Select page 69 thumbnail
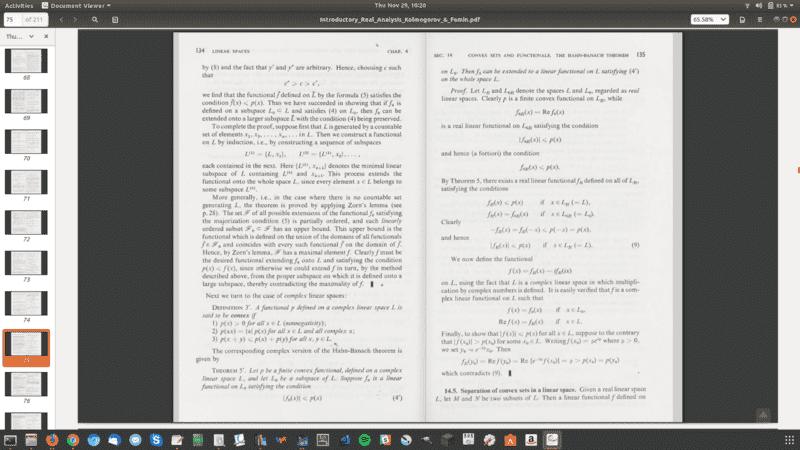Viewport: 800px width, 450px height. coord(26,101)
